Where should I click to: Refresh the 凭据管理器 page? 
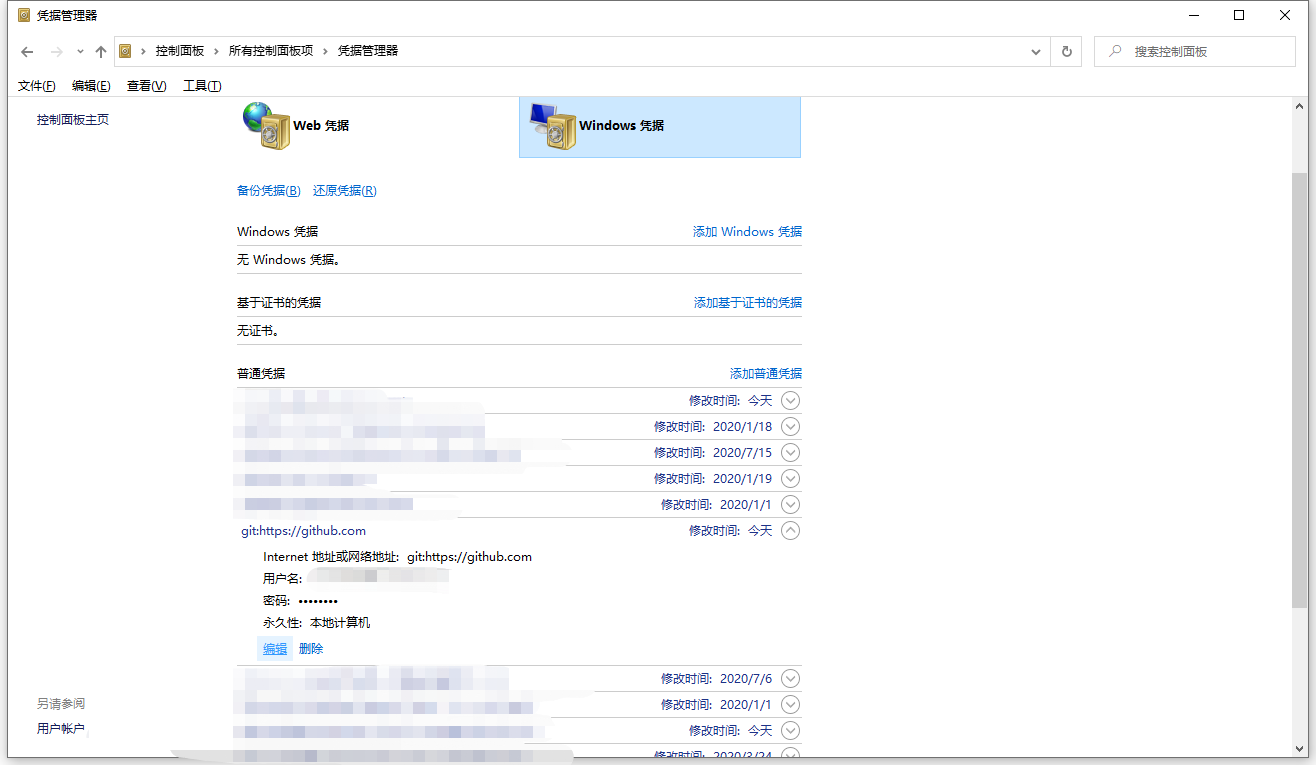point(1066,51)
